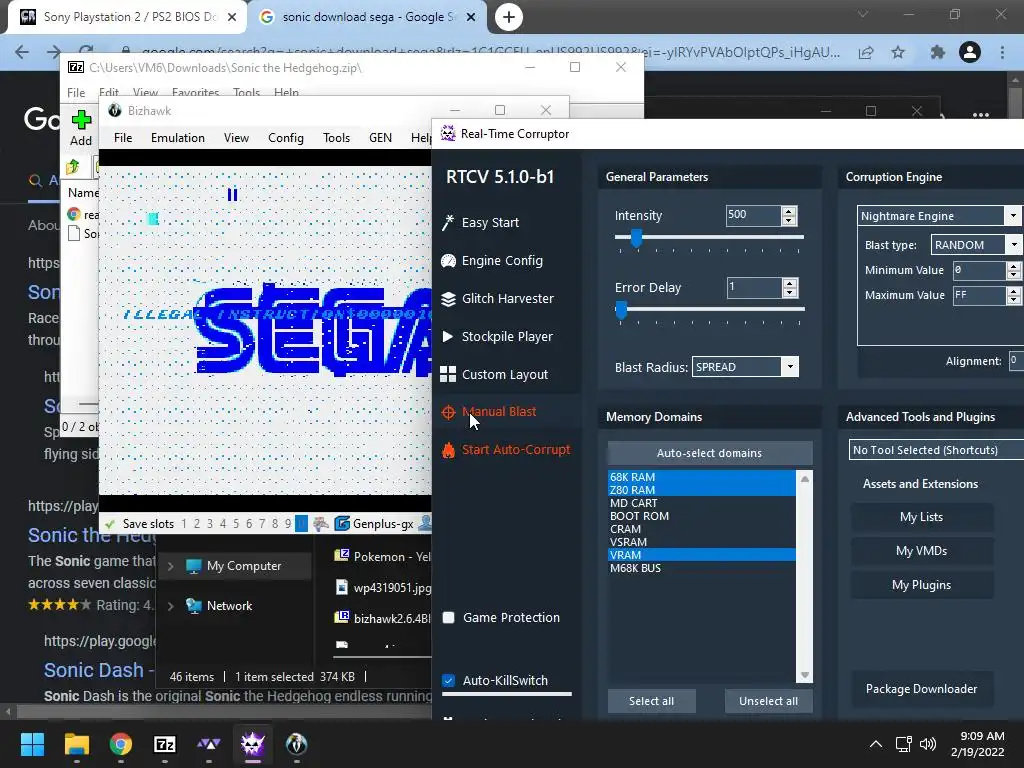
Task: Click Select all domains button
Action: coord(651,701)
